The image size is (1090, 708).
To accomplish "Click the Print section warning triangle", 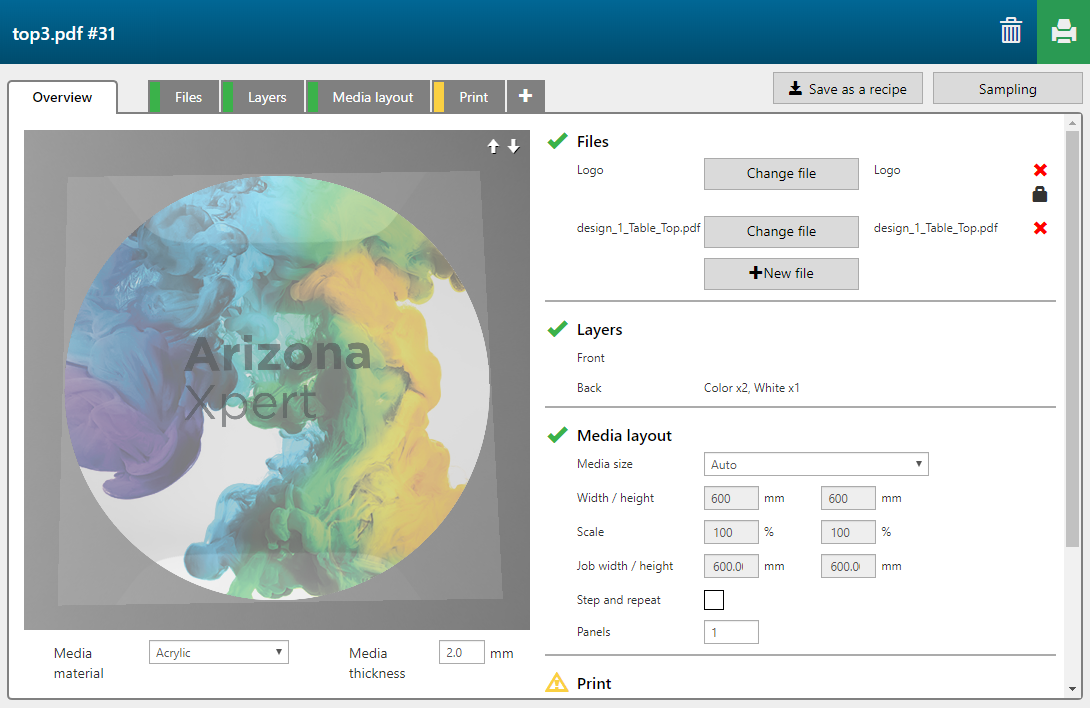I will point(557,682).
